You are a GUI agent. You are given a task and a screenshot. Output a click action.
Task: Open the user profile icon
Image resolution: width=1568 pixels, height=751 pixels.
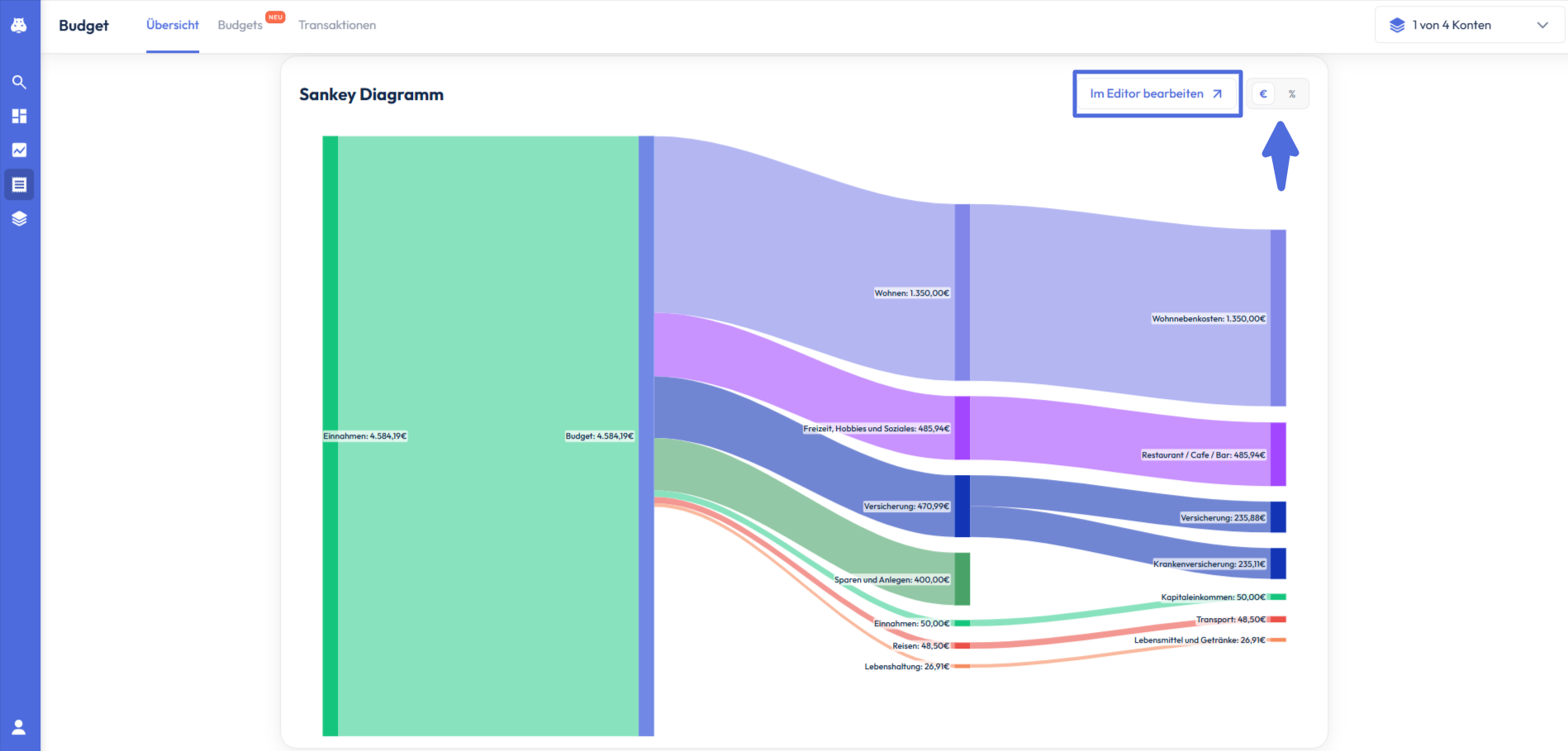point(19,727)
